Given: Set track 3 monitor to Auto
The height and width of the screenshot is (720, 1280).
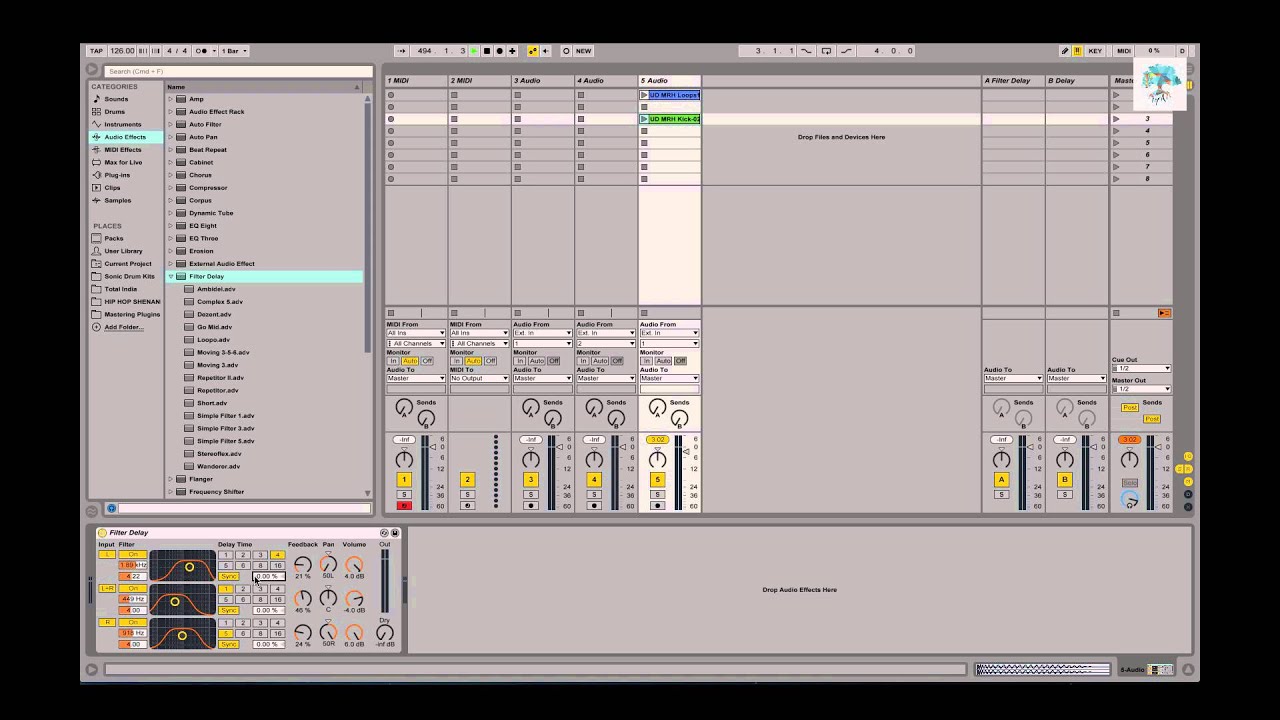Looking at the screenshot, I should pyautogui.click(x=536, y=361).
